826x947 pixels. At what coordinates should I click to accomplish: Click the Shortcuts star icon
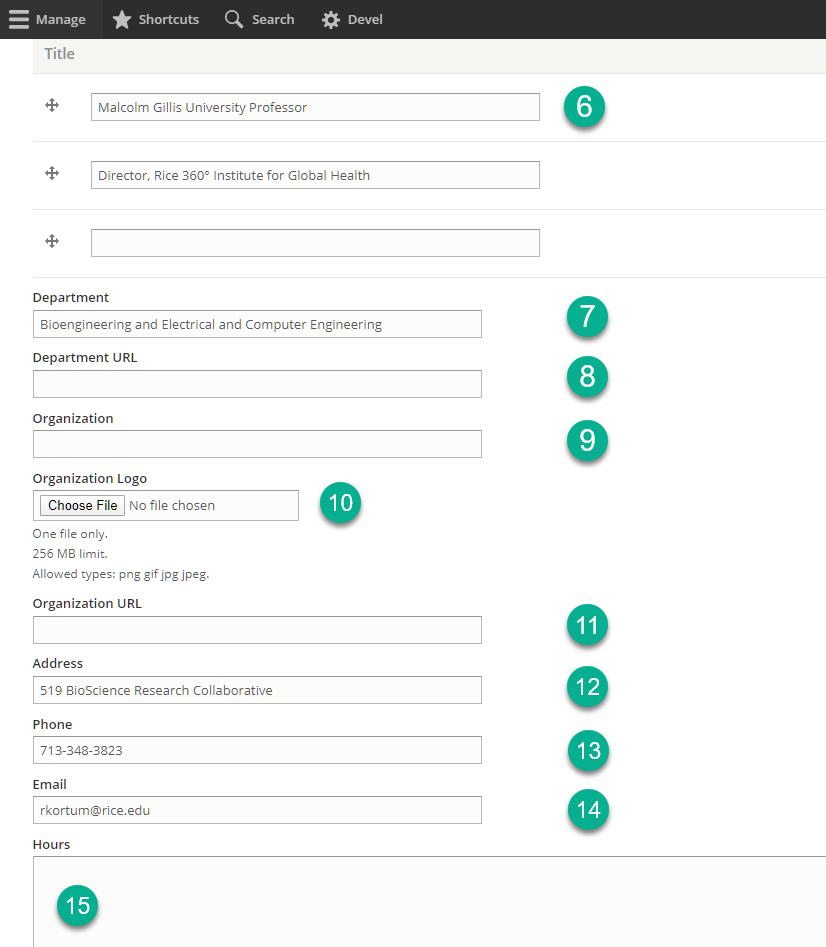coord(121,19)
